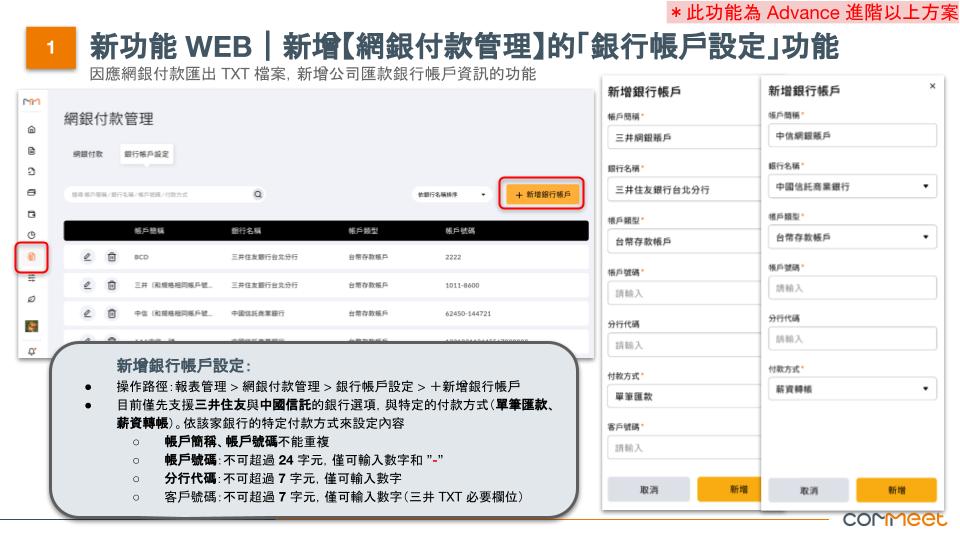Screen dimensions: 960x540
Task: Open the sliders settings icon in the sidebar
Action: [32, 278]
